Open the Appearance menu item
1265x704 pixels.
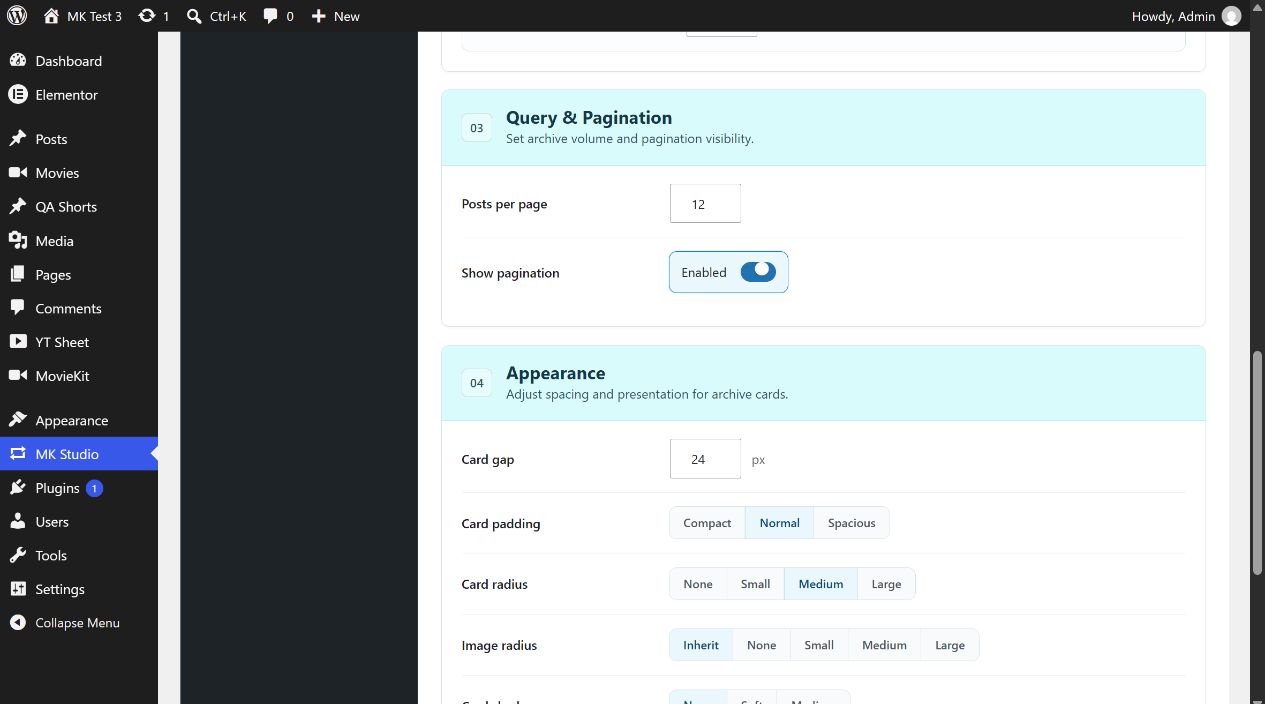[x=72, y=421]
